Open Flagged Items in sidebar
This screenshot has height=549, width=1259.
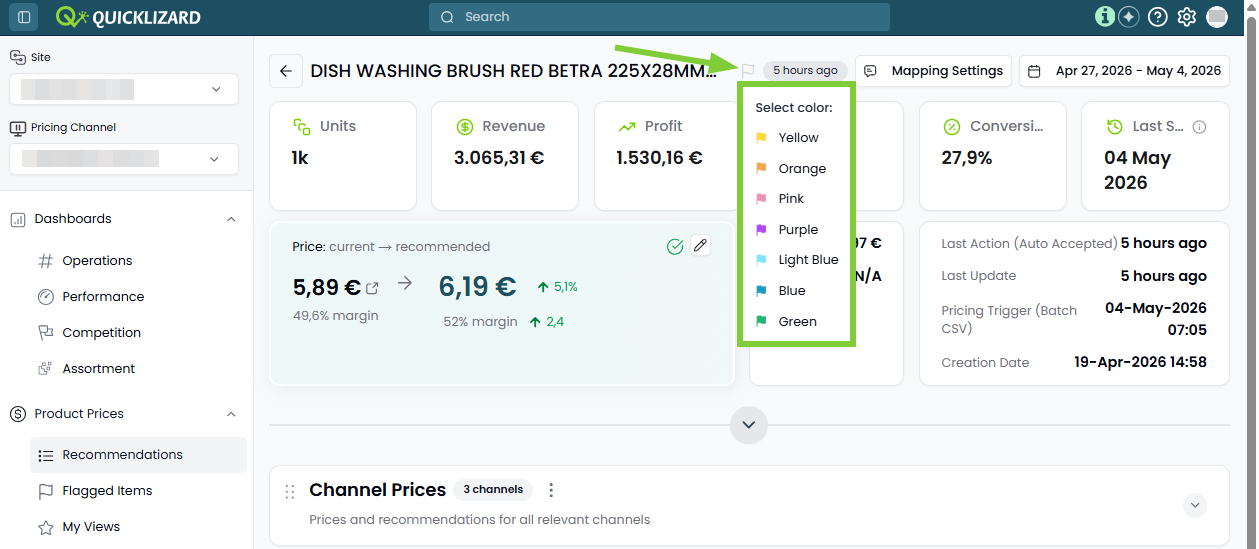click(107, 491)
